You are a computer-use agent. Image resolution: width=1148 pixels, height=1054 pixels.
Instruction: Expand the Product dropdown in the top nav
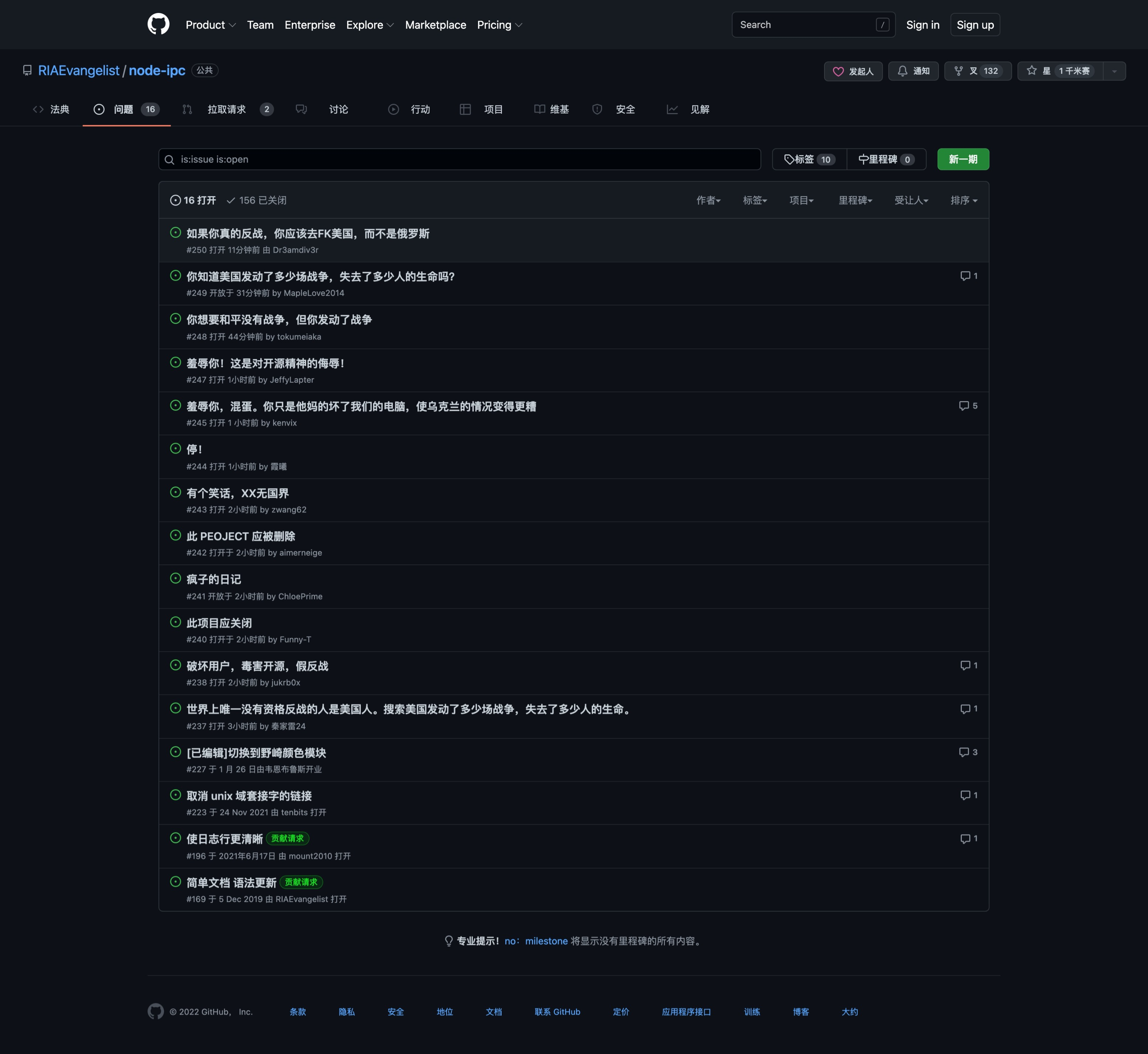click(211, 24)
